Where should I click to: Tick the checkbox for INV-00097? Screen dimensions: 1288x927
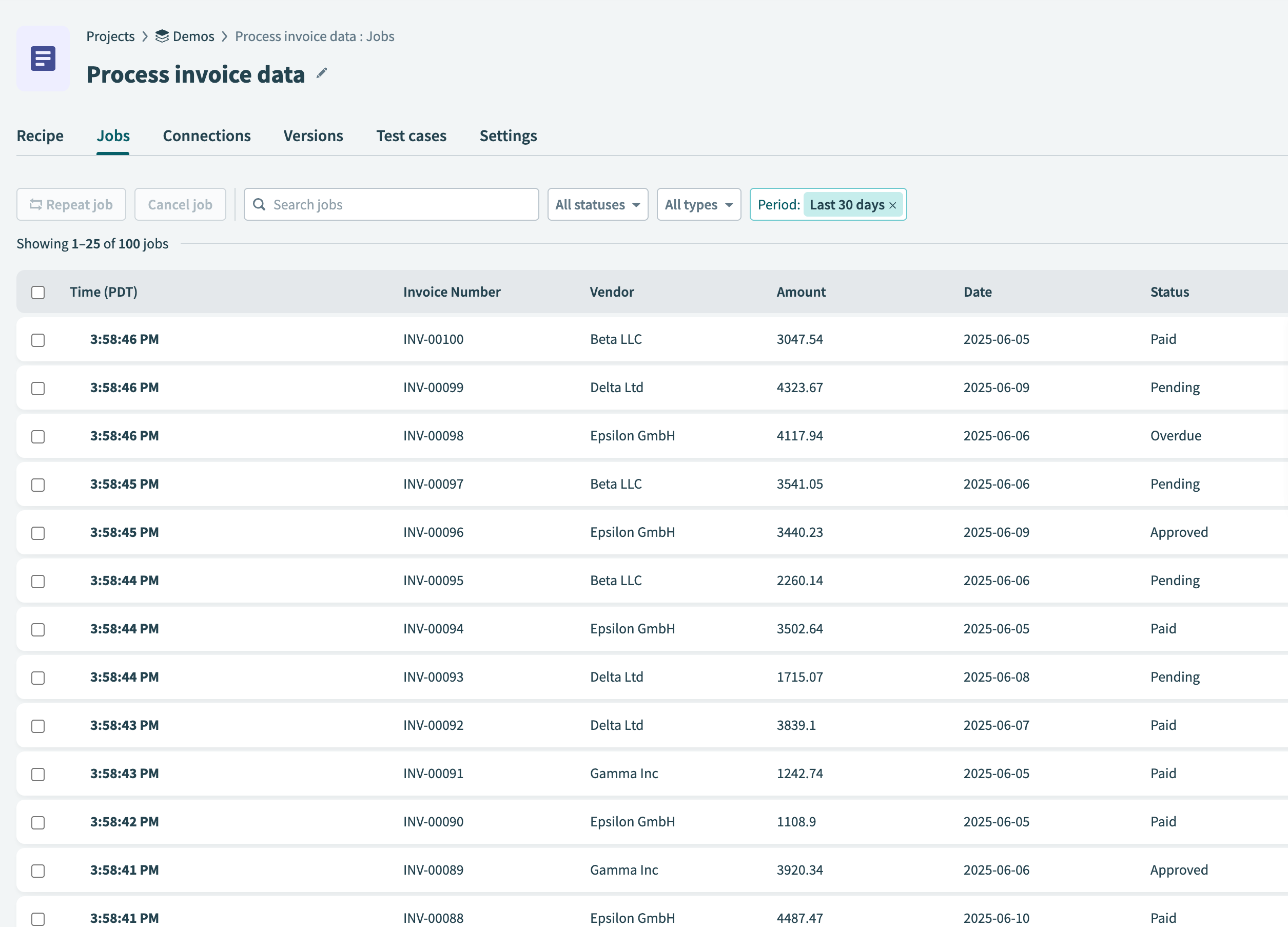[38, 485]
